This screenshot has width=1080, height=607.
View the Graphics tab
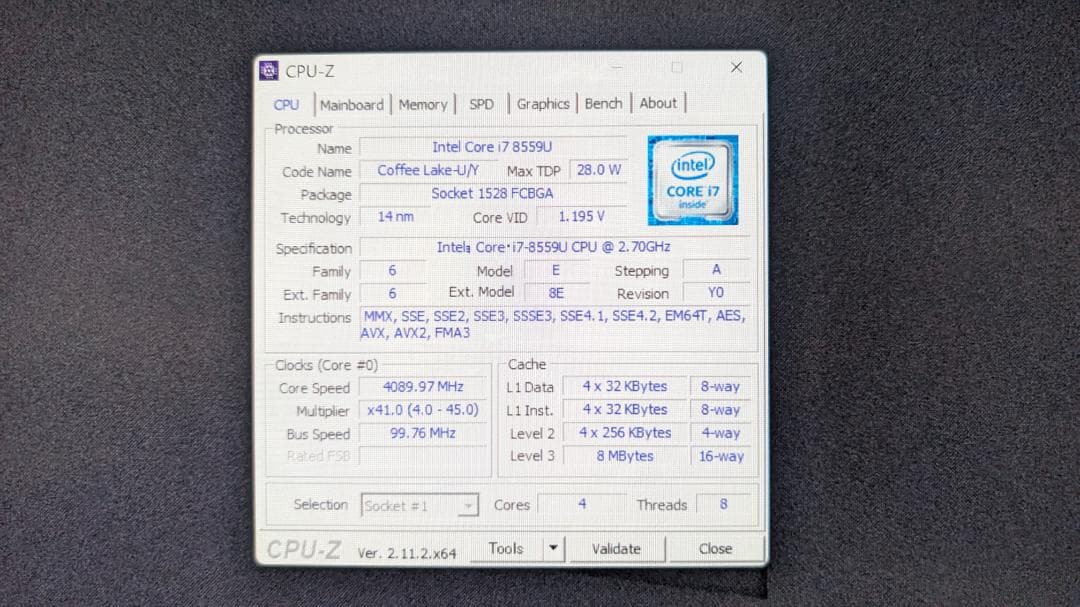point(542,104)
